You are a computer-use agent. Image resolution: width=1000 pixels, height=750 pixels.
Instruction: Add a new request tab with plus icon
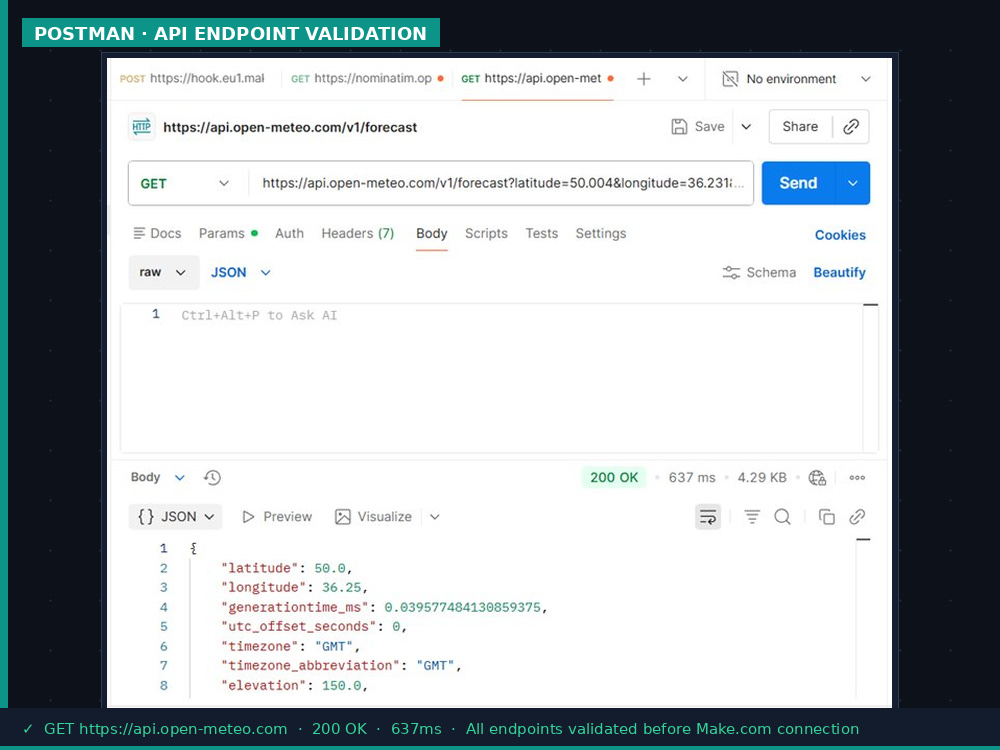643,79
